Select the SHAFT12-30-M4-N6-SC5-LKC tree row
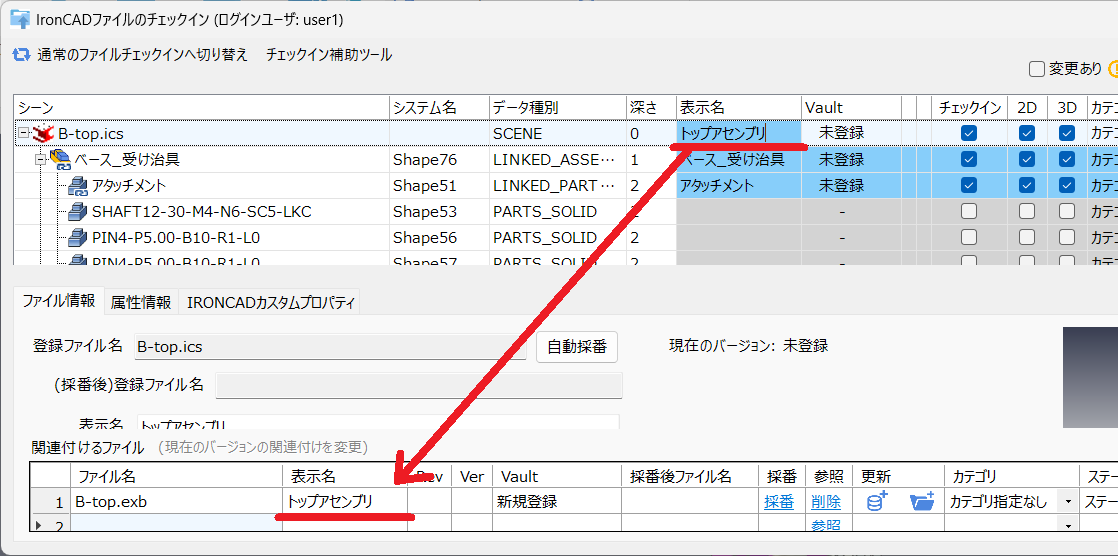The height and width of the screenshot is (556, 1118). point(201,212)
